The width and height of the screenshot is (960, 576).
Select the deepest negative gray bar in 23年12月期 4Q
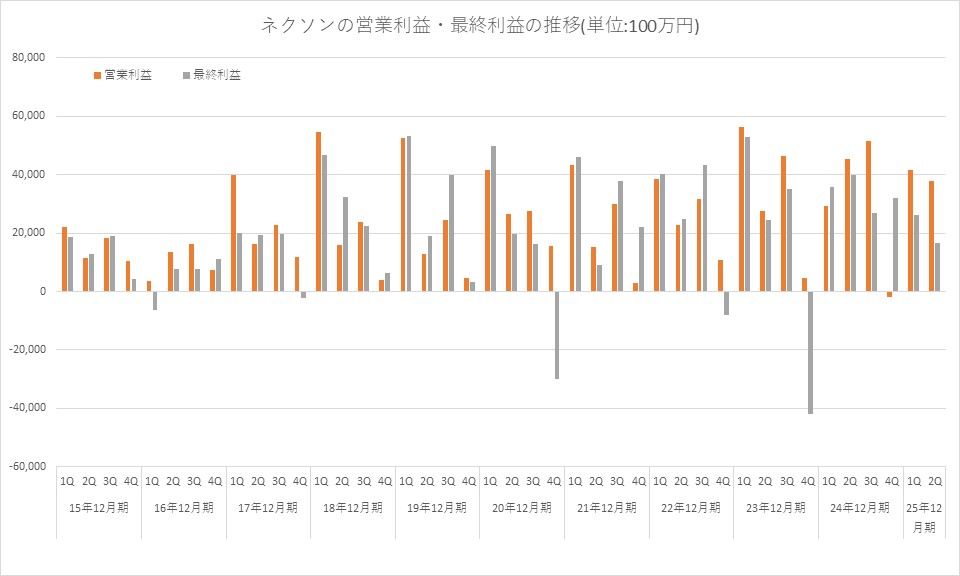(x=811, y=352)
